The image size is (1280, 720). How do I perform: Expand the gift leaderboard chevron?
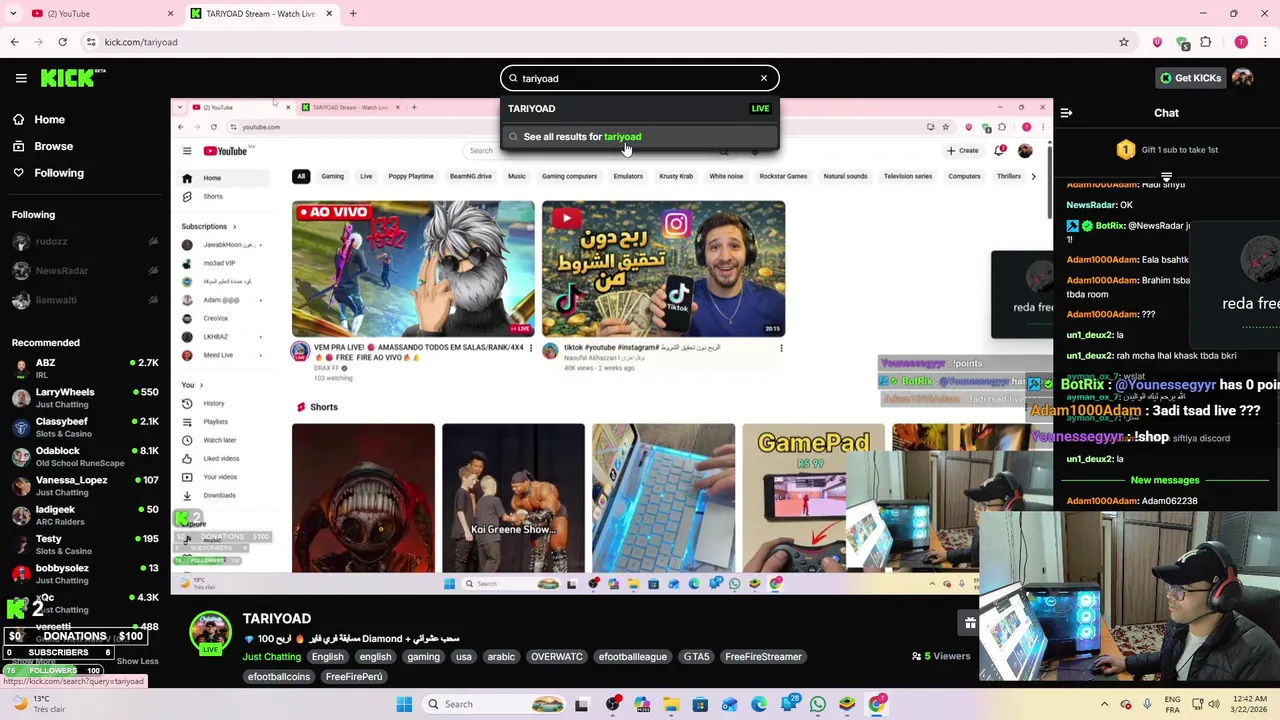tap(1166, 176)
